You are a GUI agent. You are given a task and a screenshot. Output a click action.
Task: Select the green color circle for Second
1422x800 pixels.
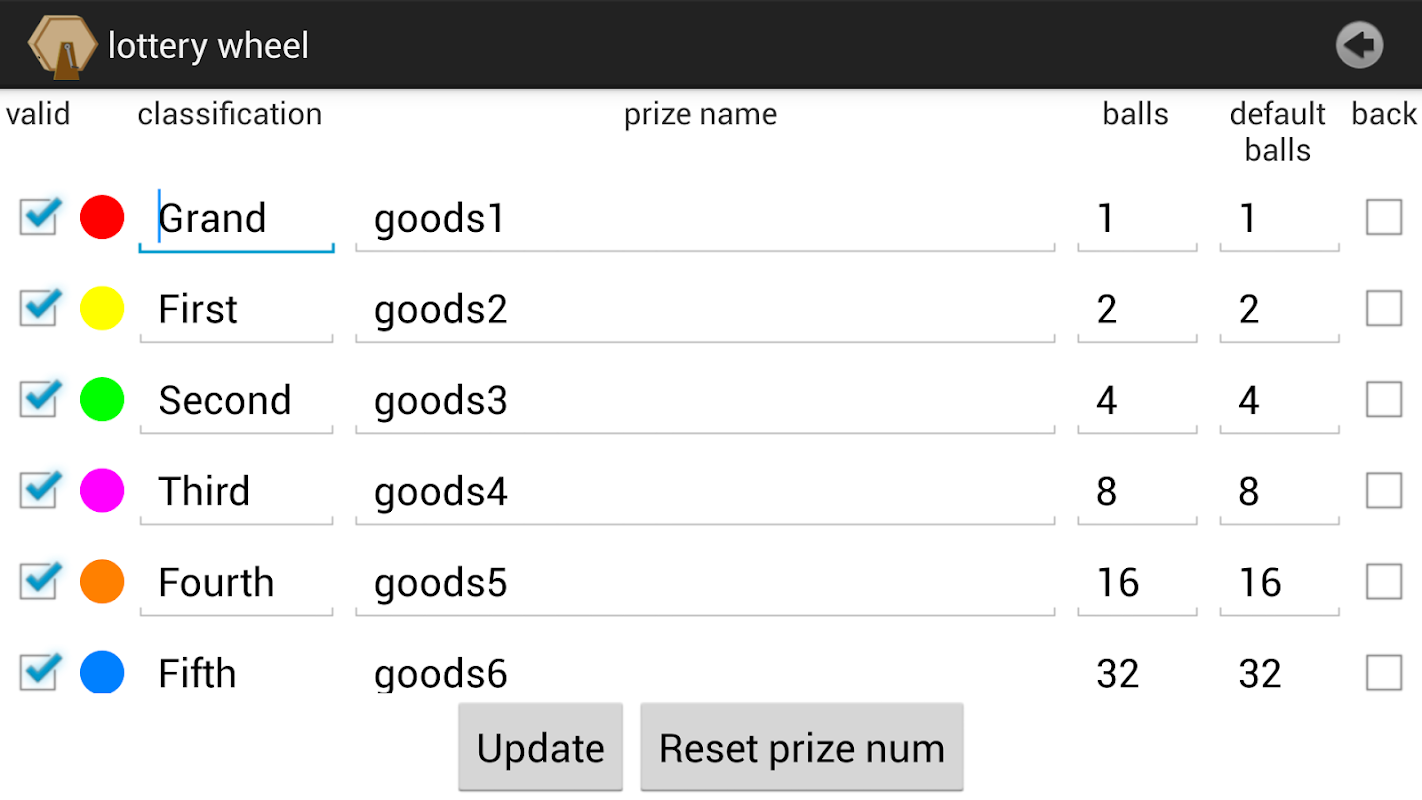(x=102, y=399)
